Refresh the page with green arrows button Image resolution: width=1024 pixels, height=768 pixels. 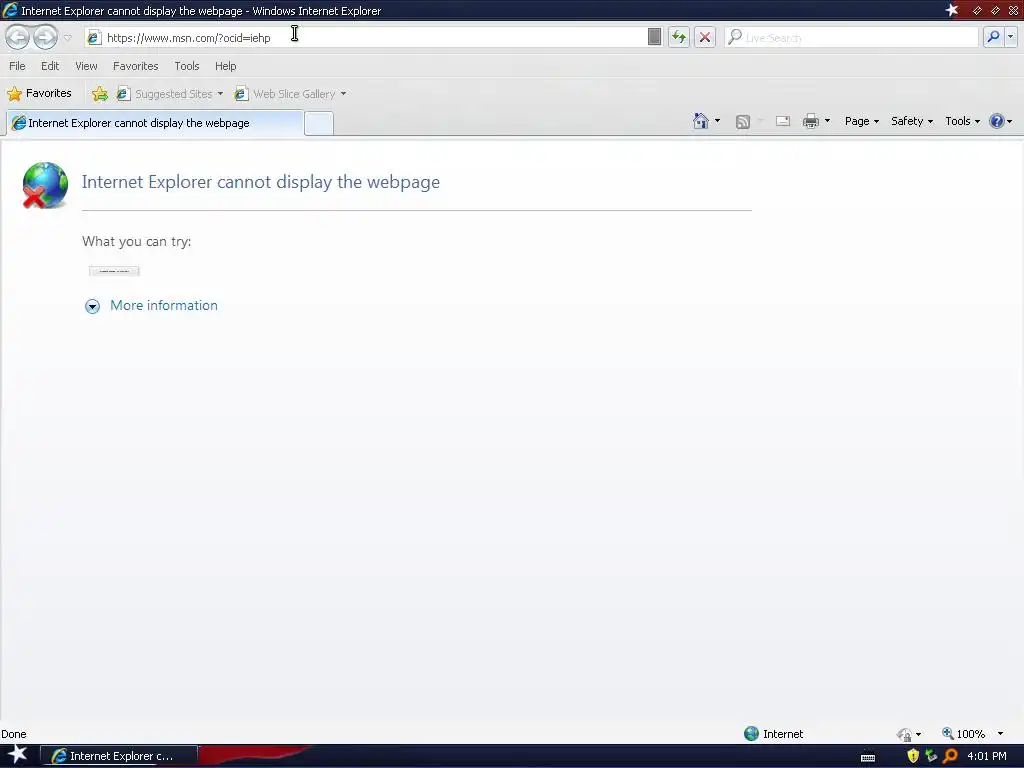[x=679, y=37]
